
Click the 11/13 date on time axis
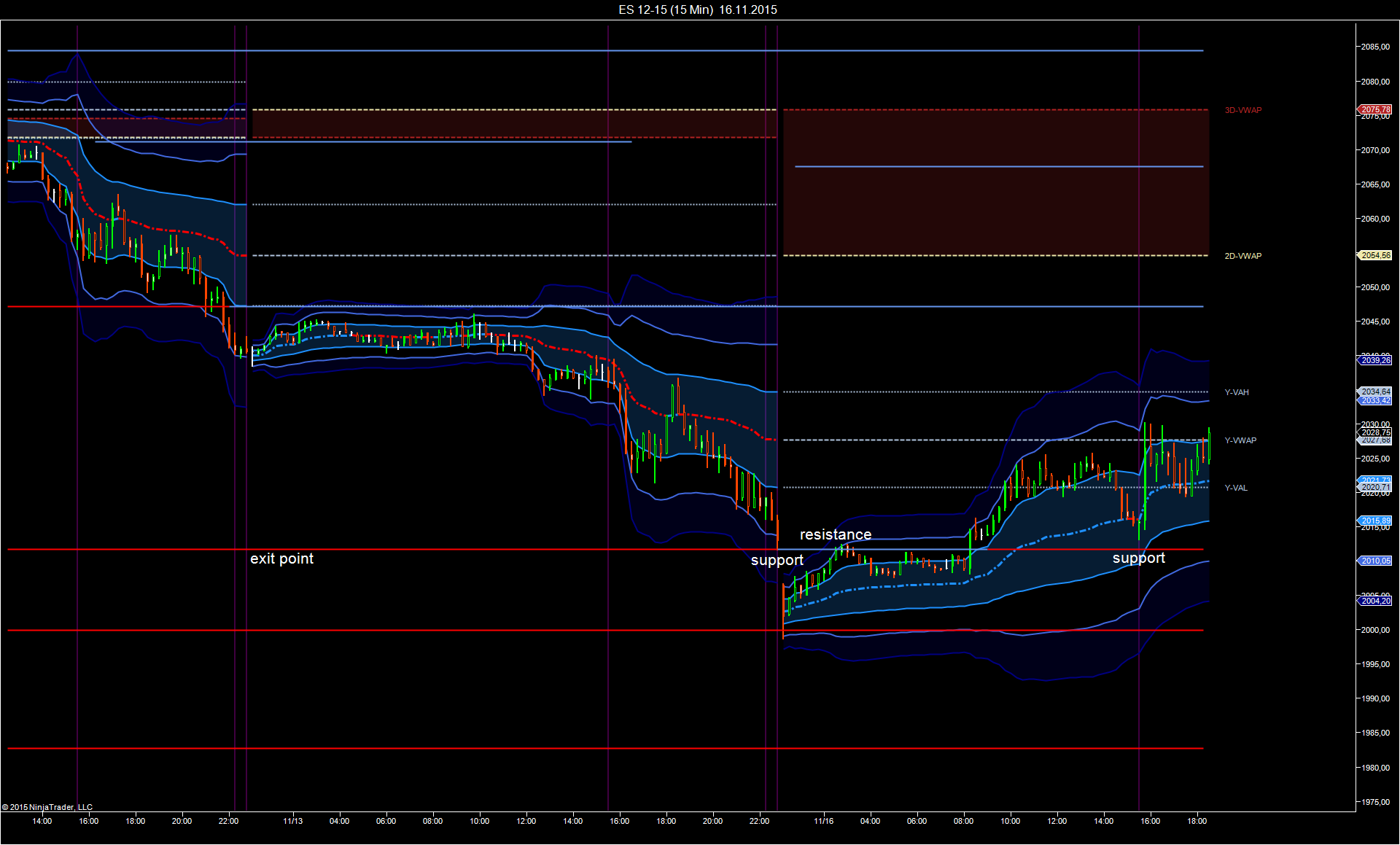(293, 821)
